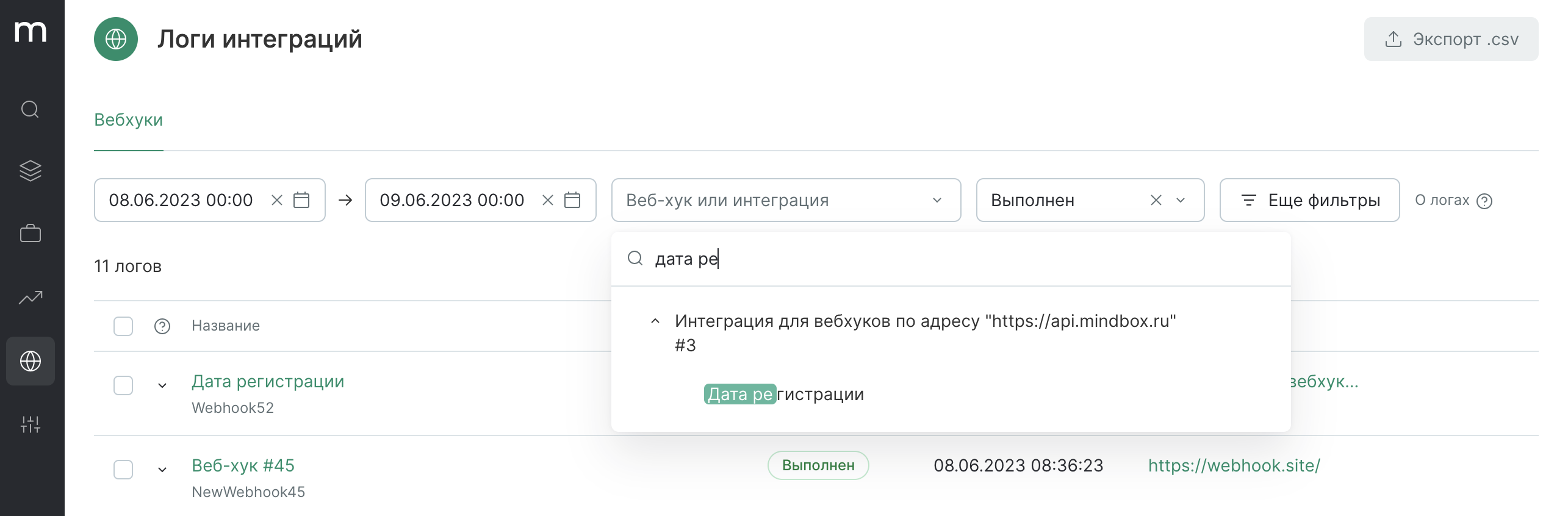Open the 'Веб-хук или интеграция' dropdown
Screen dimensions: 1568x516
coord(786,200)
